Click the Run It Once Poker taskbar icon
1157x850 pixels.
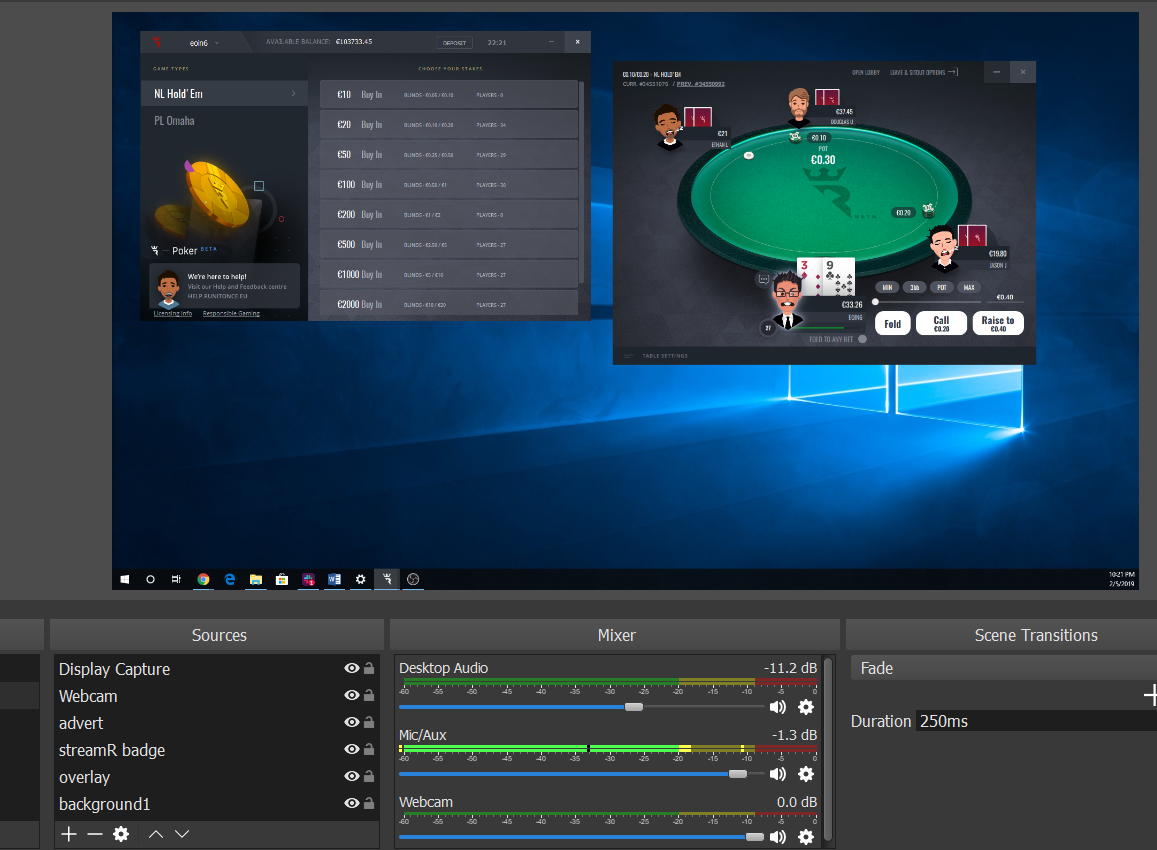point(387,579)
